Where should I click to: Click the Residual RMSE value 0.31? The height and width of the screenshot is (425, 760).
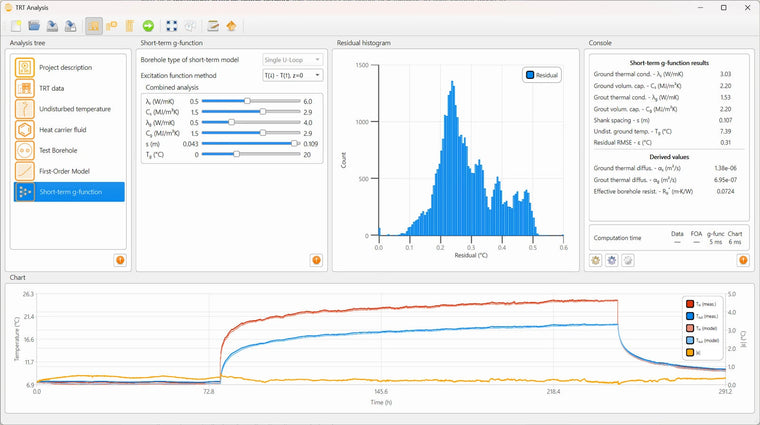click(725, 142)
